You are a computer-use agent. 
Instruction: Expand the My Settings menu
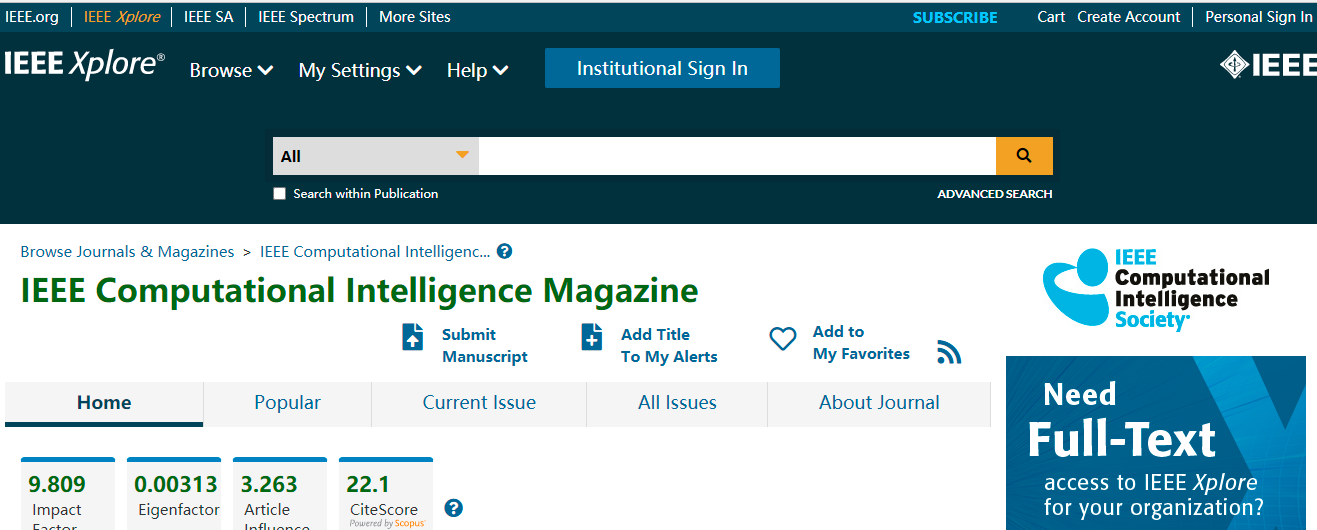[x=360, y=70]
